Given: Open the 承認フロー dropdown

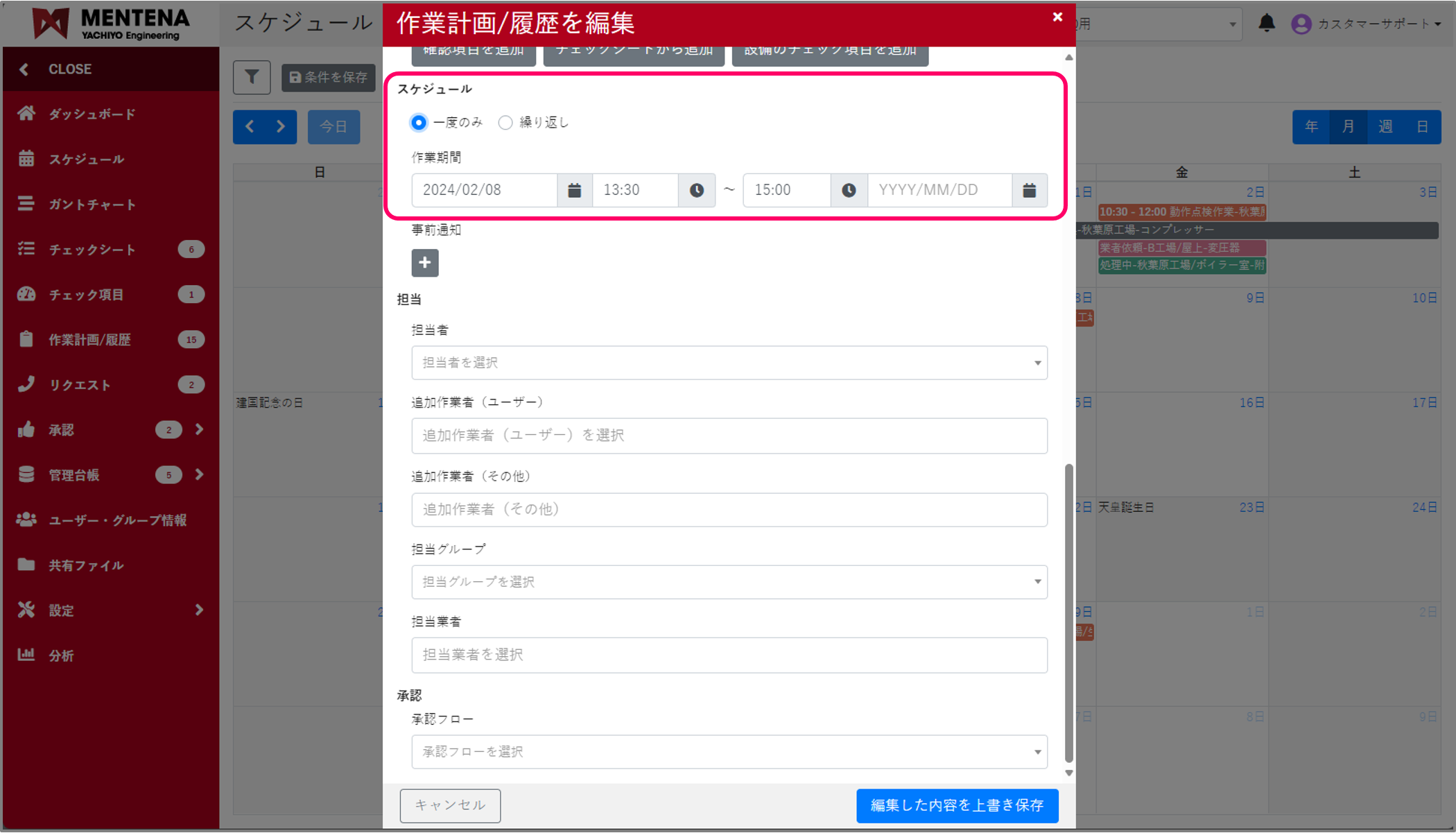Looking at the screenshot, I should [729, 752].
